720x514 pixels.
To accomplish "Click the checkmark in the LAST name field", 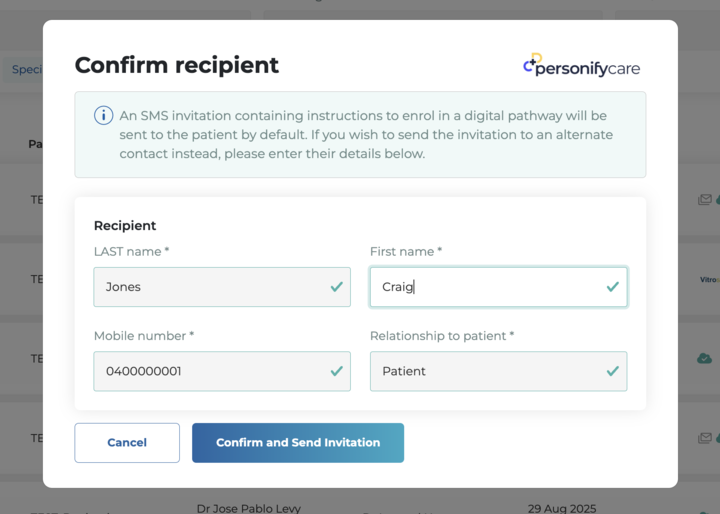I will click(337, 287).
